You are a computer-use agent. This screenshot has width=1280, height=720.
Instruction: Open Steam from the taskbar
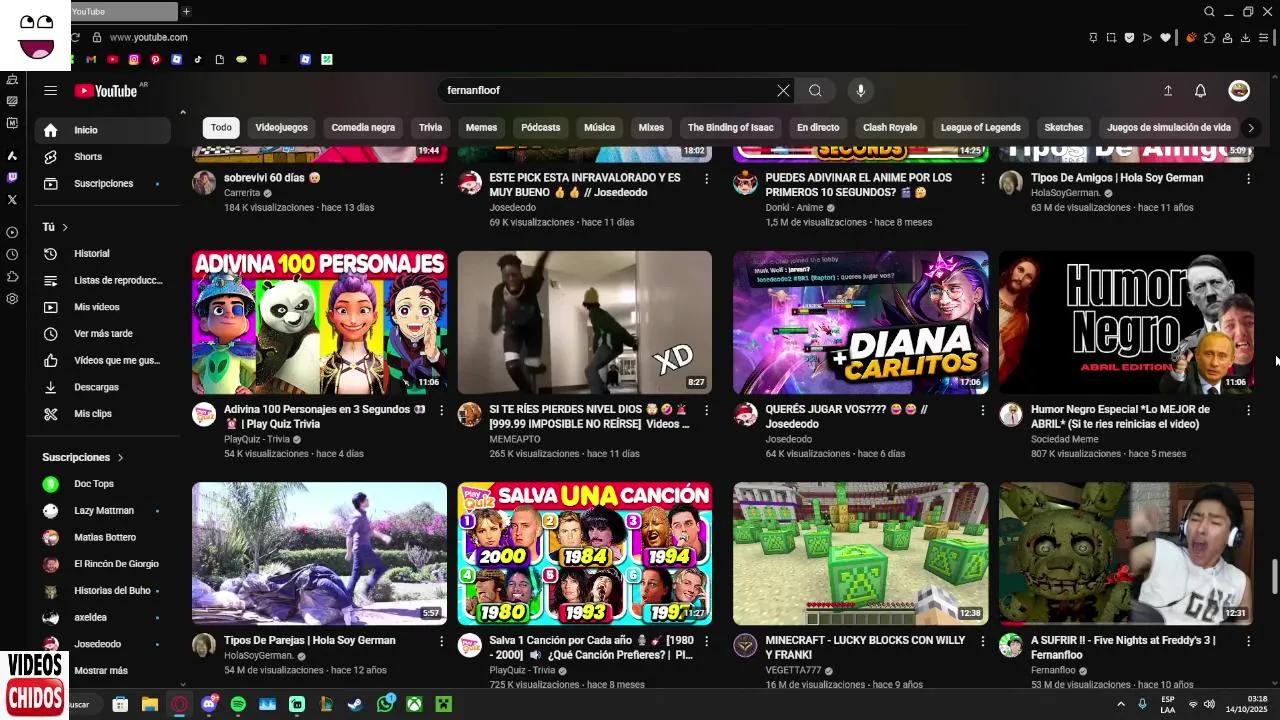click(x=355, y=704)
